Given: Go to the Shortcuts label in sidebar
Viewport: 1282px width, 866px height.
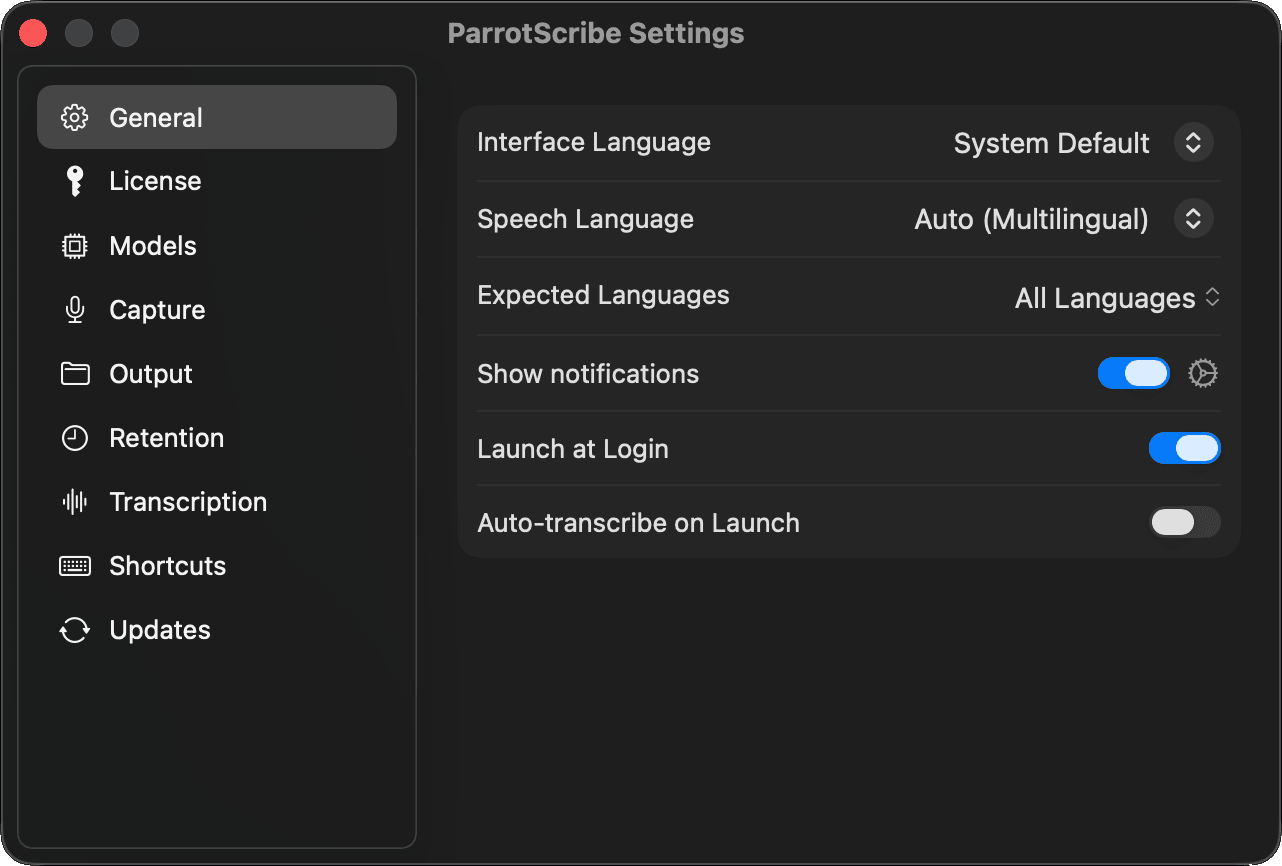Looking at the screenshot, I should coord(167,566).
